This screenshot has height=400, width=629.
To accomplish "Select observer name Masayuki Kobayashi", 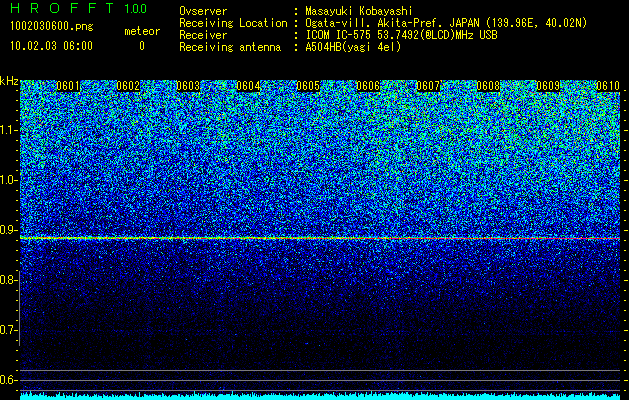I will [x=359, y=11].
